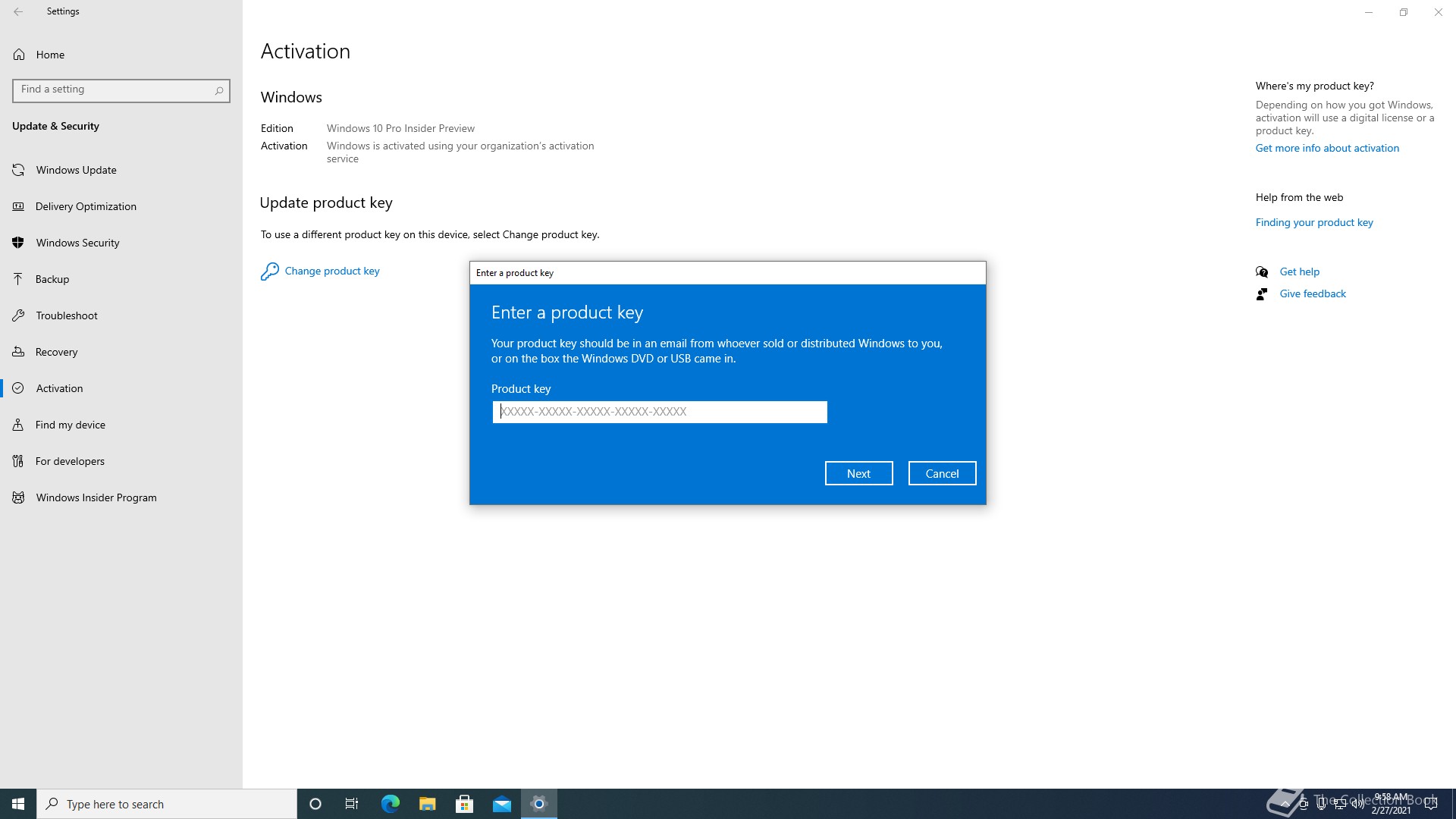This screenshot has height=819, width=1456.
Task: Click the Change product key option
Action: (331, 270)
